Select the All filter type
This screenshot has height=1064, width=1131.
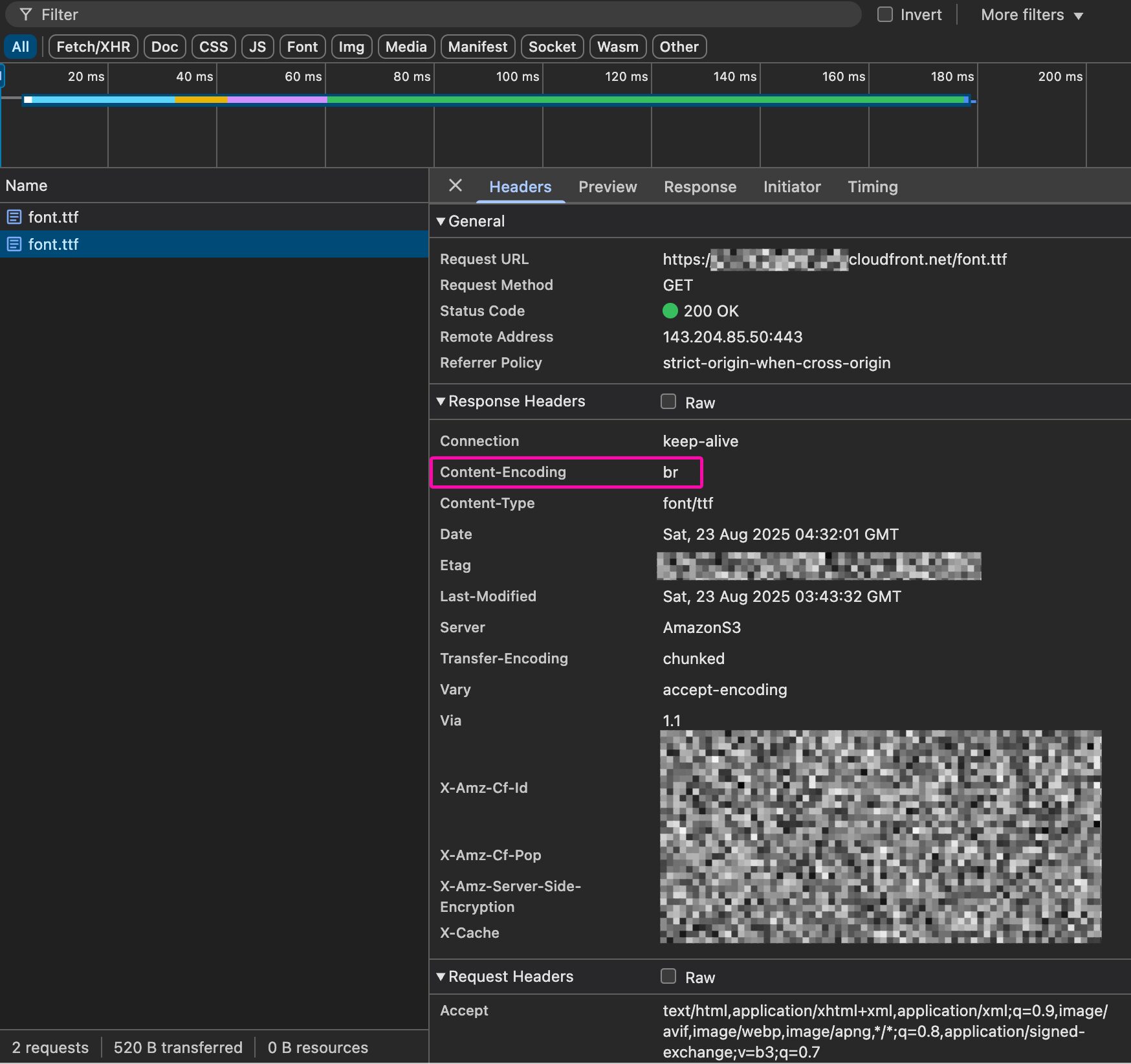(x=21, y=47)
